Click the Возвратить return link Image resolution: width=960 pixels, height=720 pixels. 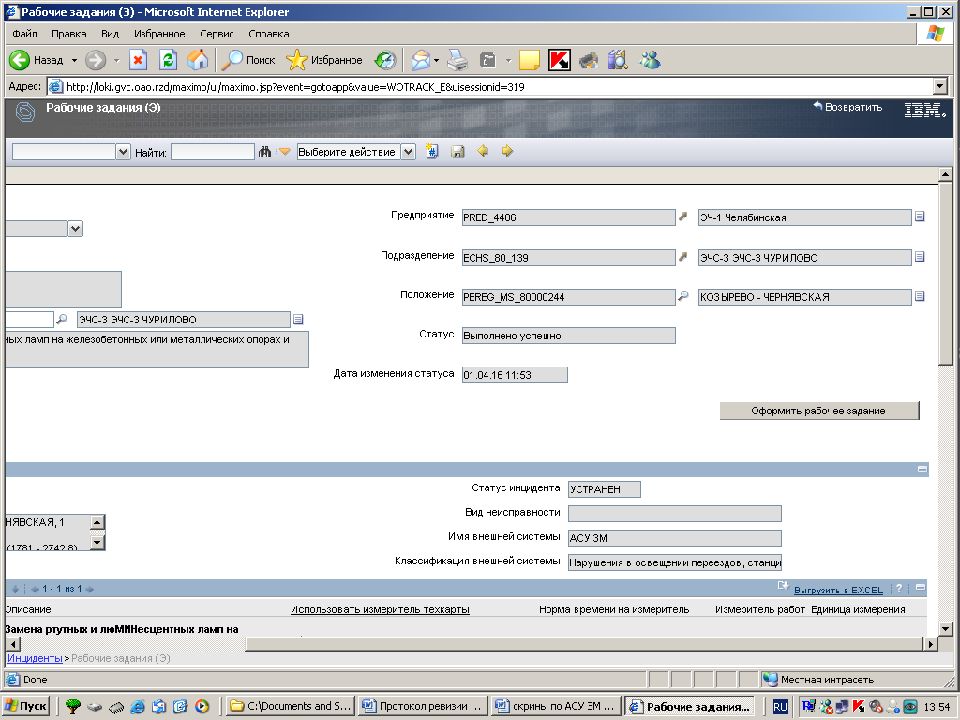(x=847, y=107)
